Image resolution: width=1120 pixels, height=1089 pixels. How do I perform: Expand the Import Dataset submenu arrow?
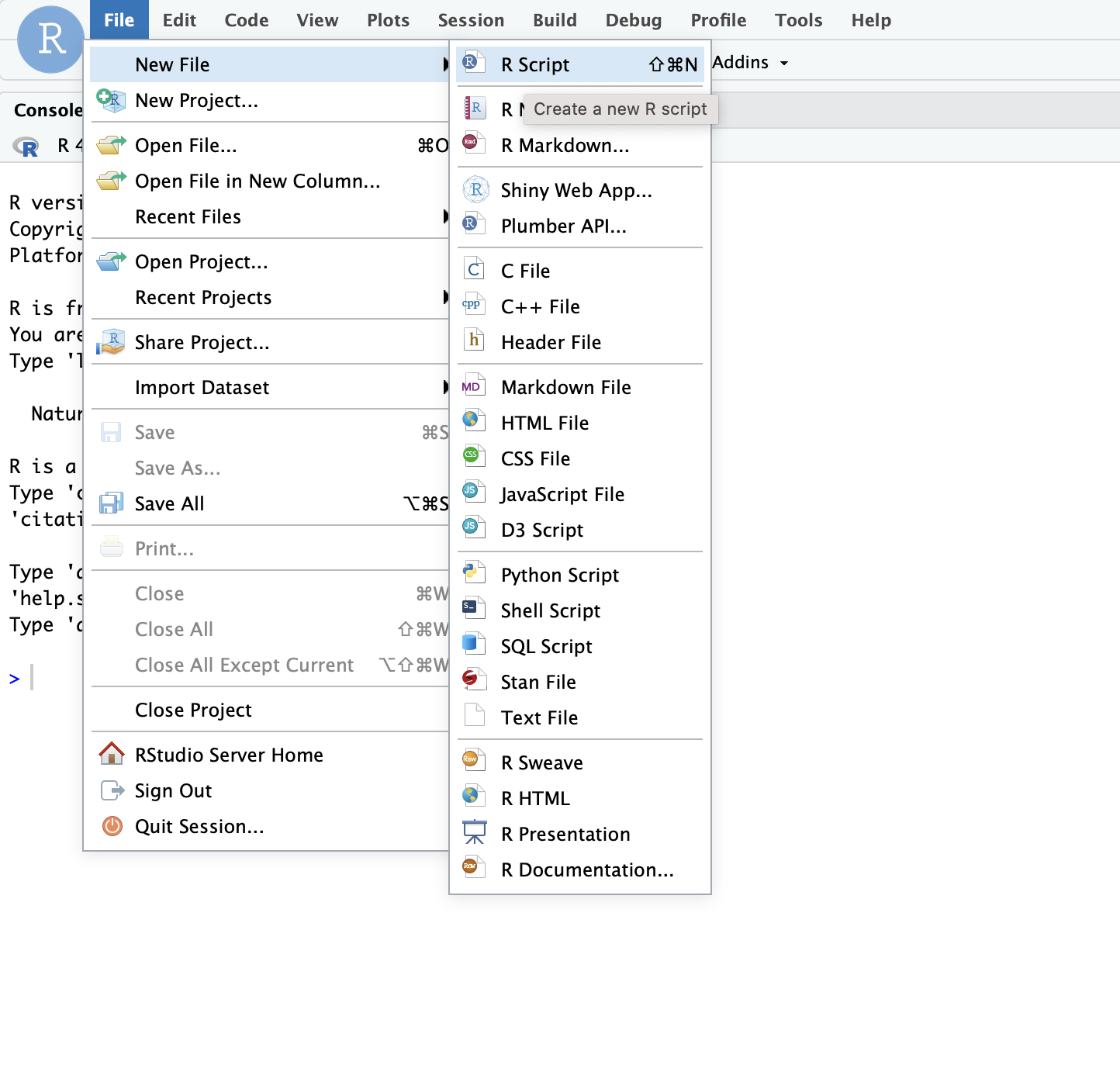click(445, 387)
